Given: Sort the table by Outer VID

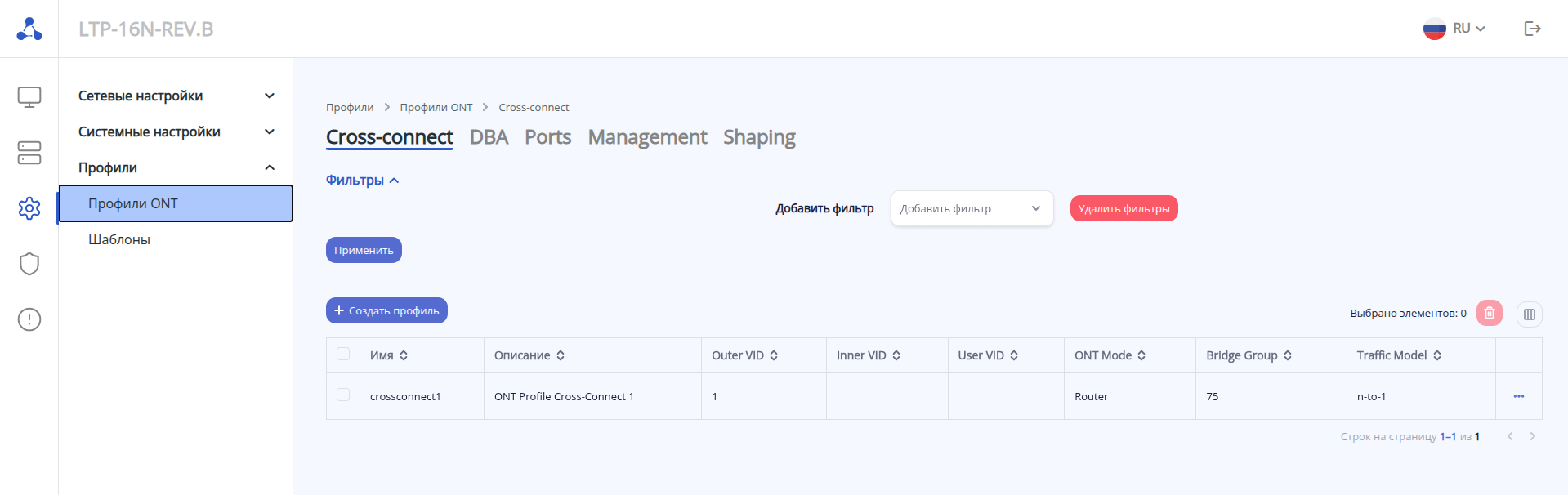Looking at the screenshot, I should [x=773, y=355].
